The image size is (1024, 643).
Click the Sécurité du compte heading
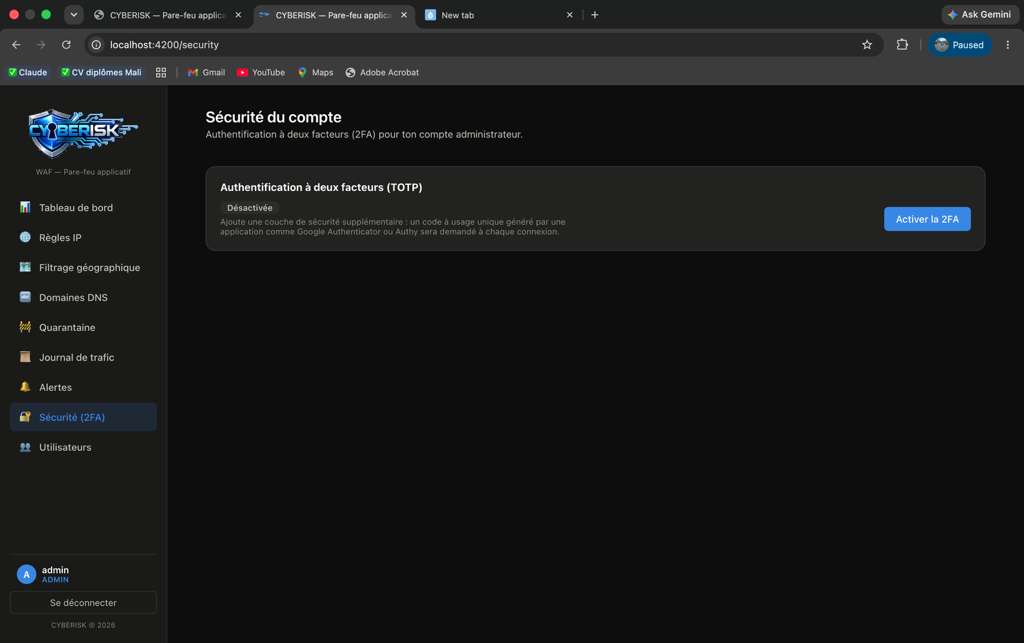[273, 117]
